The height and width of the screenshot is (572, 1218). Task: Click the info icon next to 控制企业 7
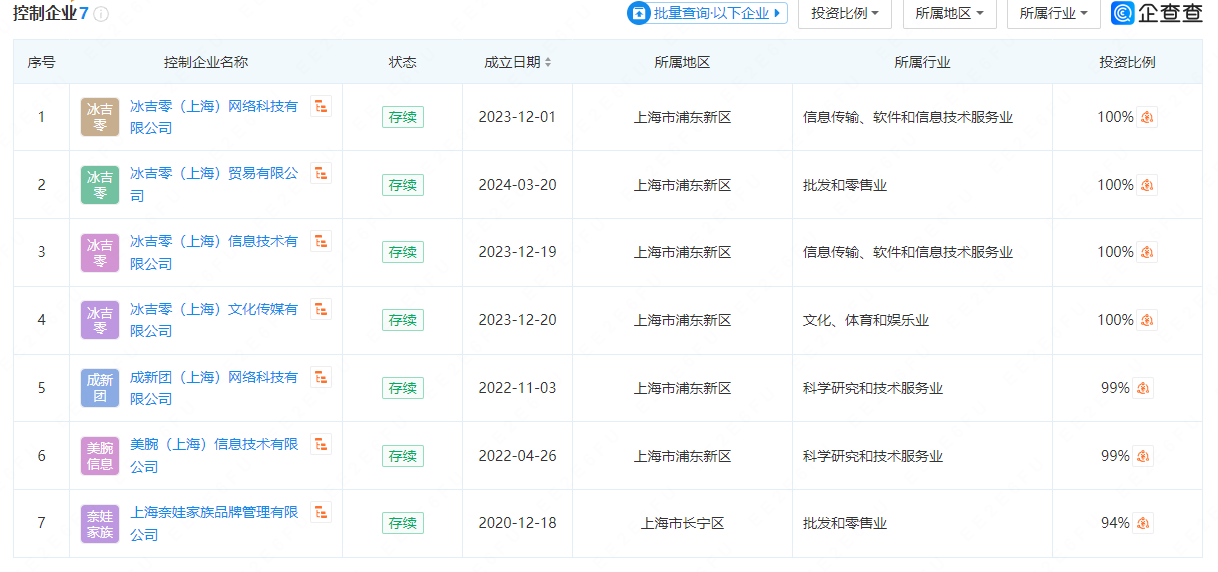pyautogui.click(x=101, y=14)
